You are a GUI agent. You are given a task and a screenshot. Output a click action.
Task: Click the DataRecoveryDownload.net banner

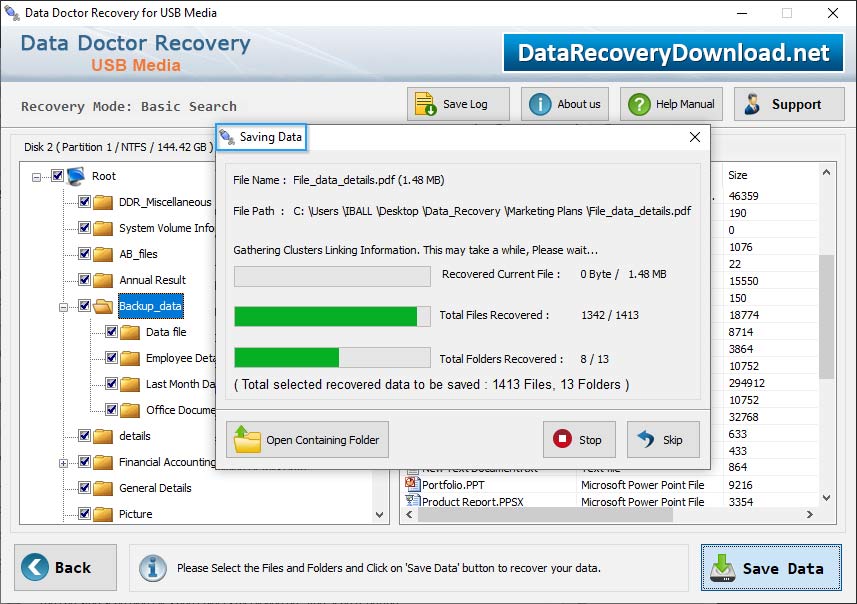[x=673, y=53]
